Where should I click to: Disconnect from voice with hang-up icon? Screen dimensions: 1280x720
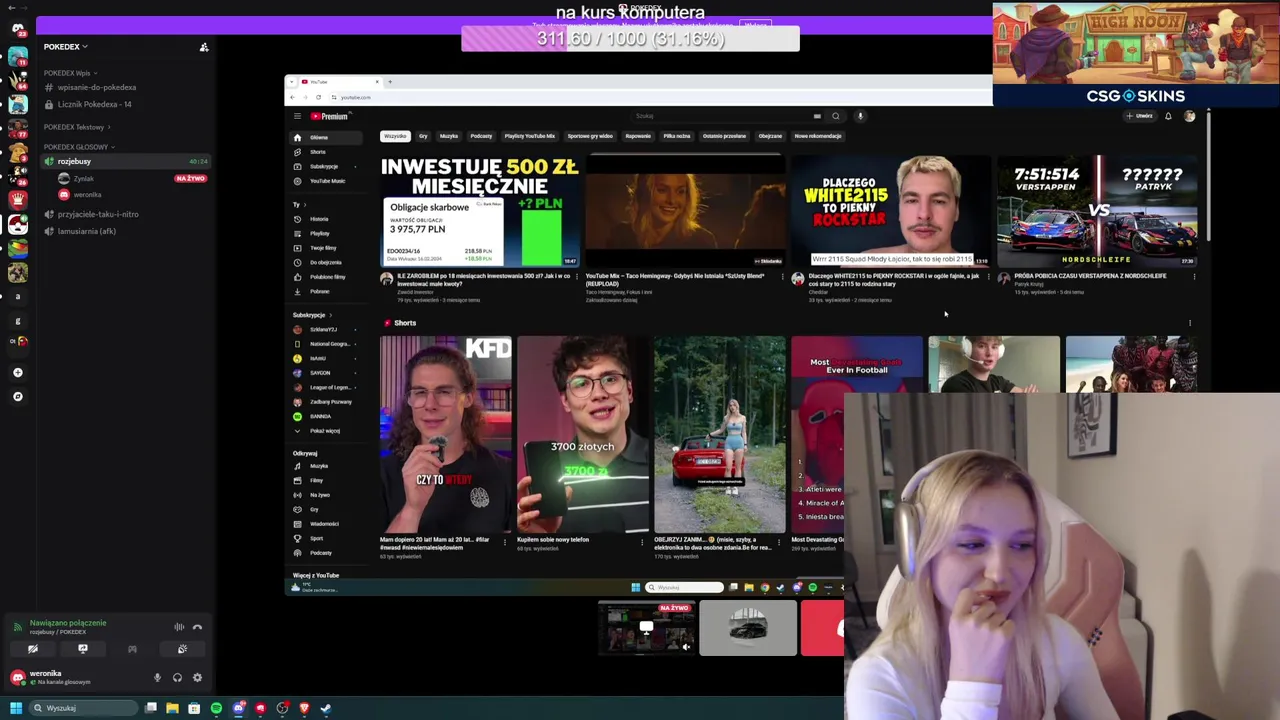[197, 627]
